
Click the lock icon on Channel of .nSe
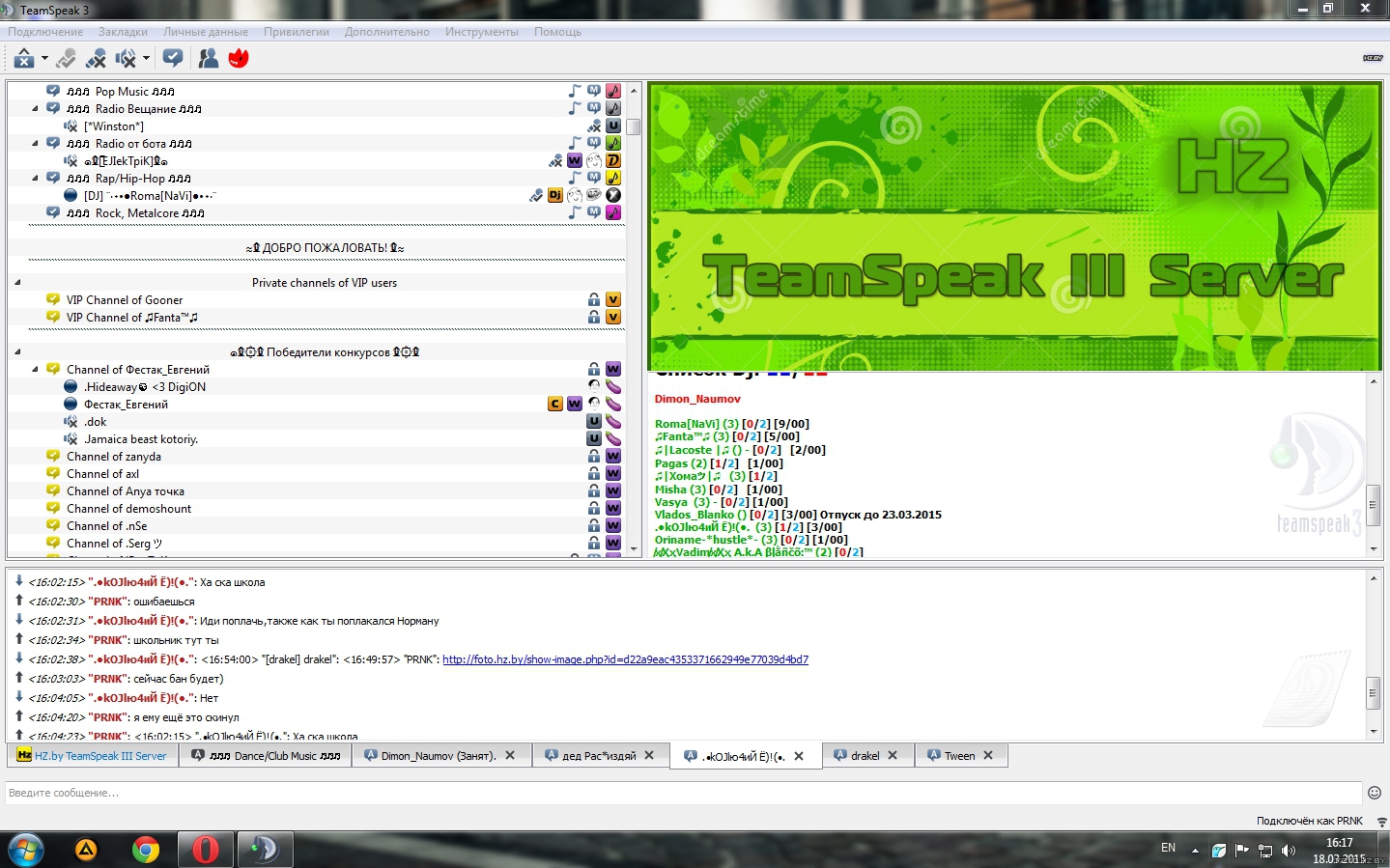594,526
